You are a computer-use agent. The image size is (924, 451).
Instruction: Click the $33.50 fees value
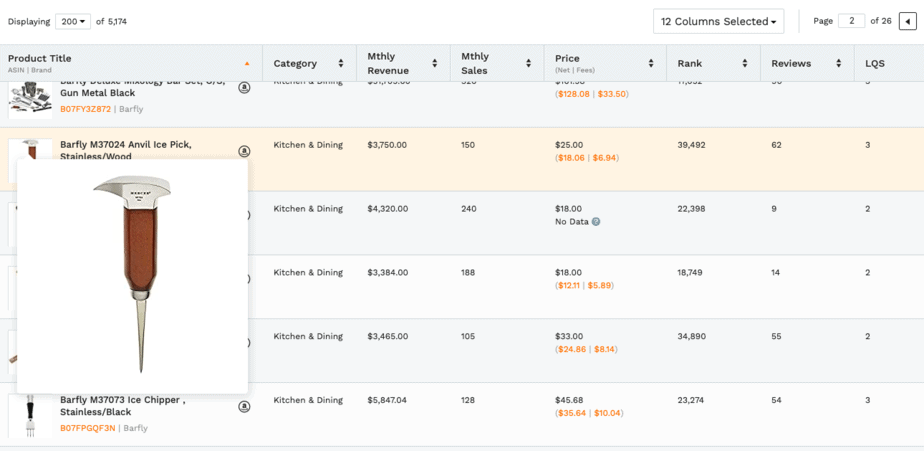coord(612,94)
